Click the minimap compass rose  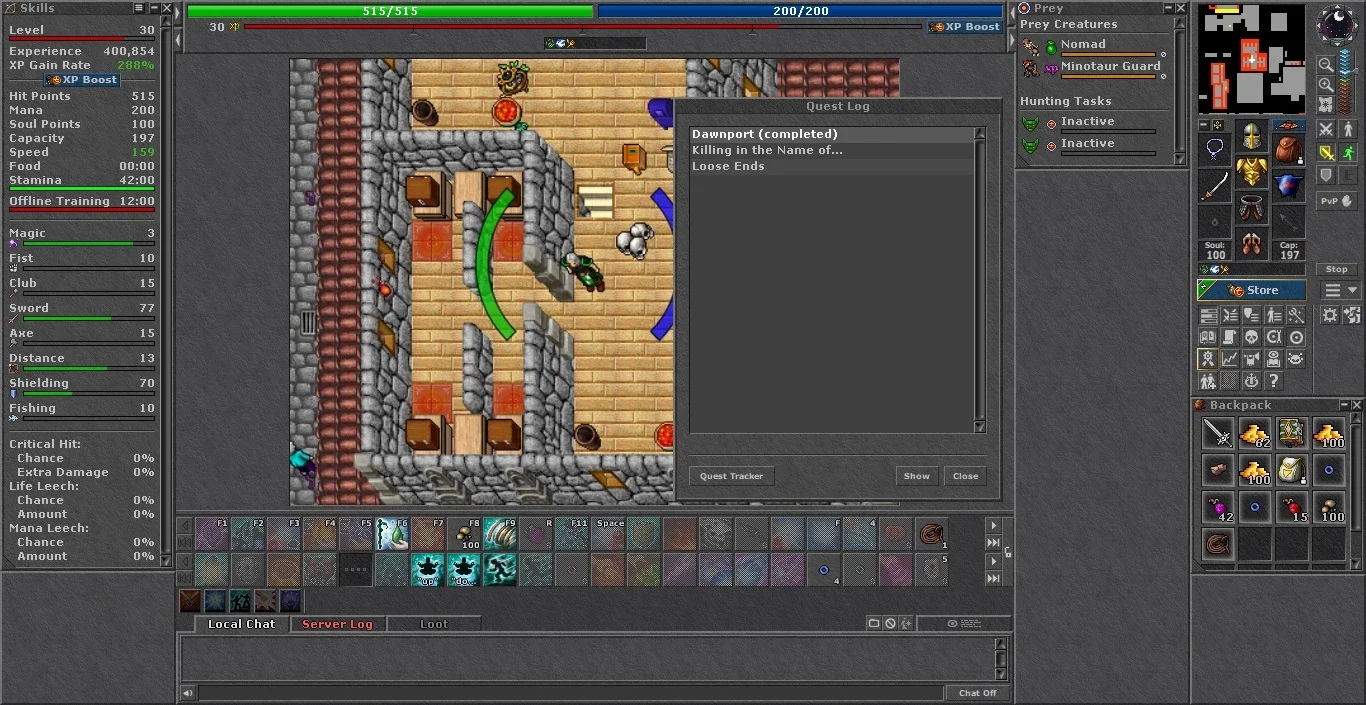1338,23
